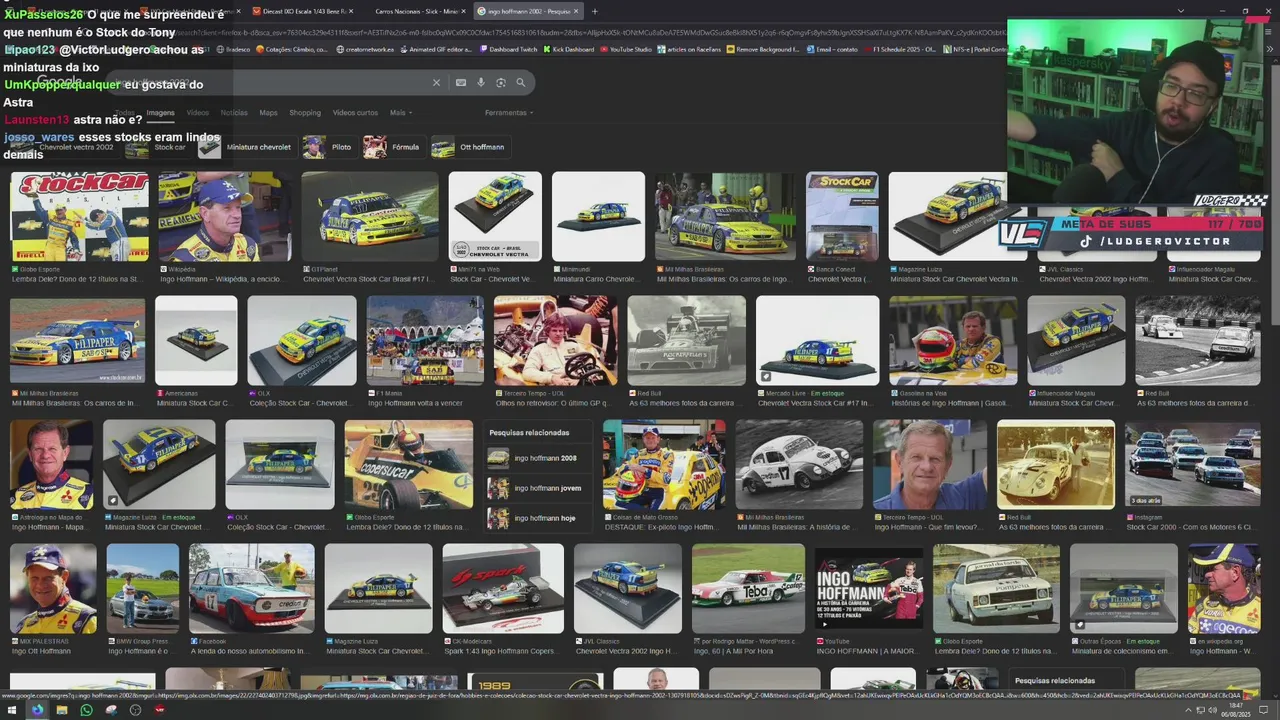This screenshot has width=1280, height=720.
Task: Open the Dashboard Twitch bookmark
Action: 509,49
